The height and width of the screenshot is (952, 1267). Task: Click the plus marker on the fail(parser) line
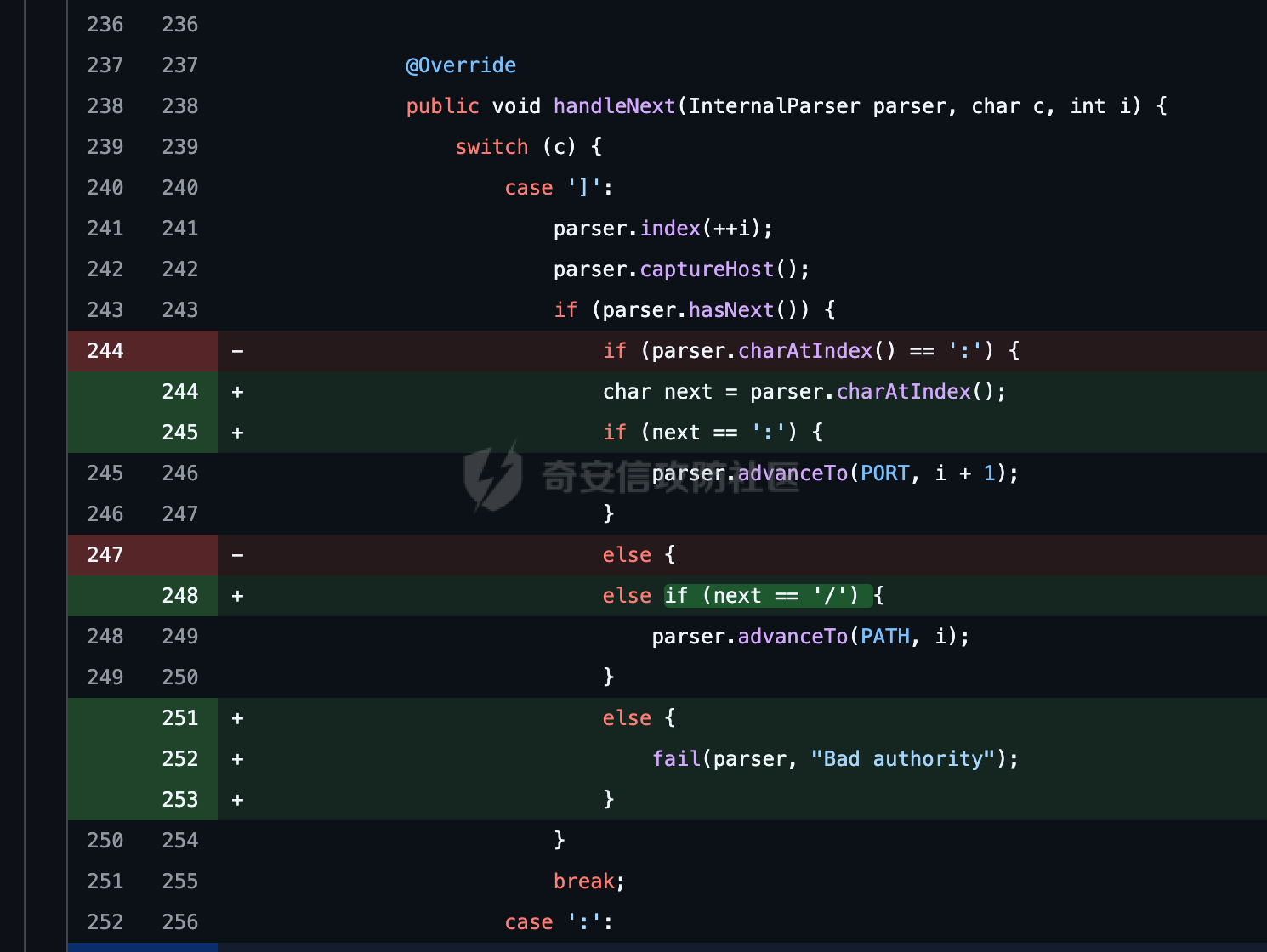[x=238, y=759]
